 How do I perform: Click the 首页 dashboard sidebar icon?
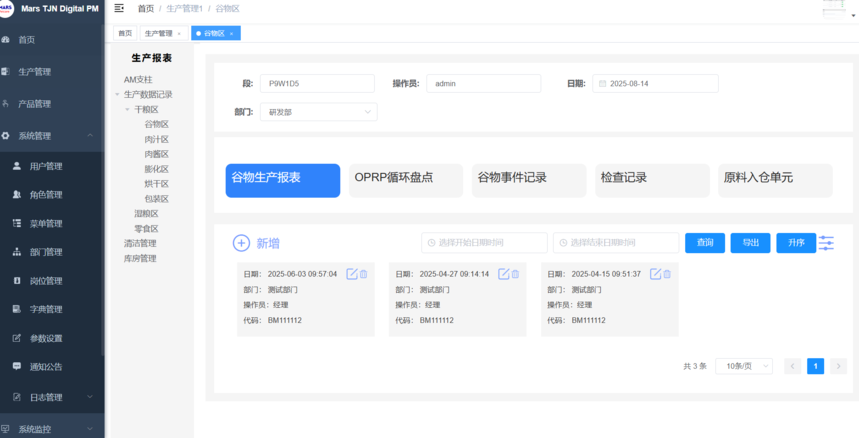coord(5,39)
